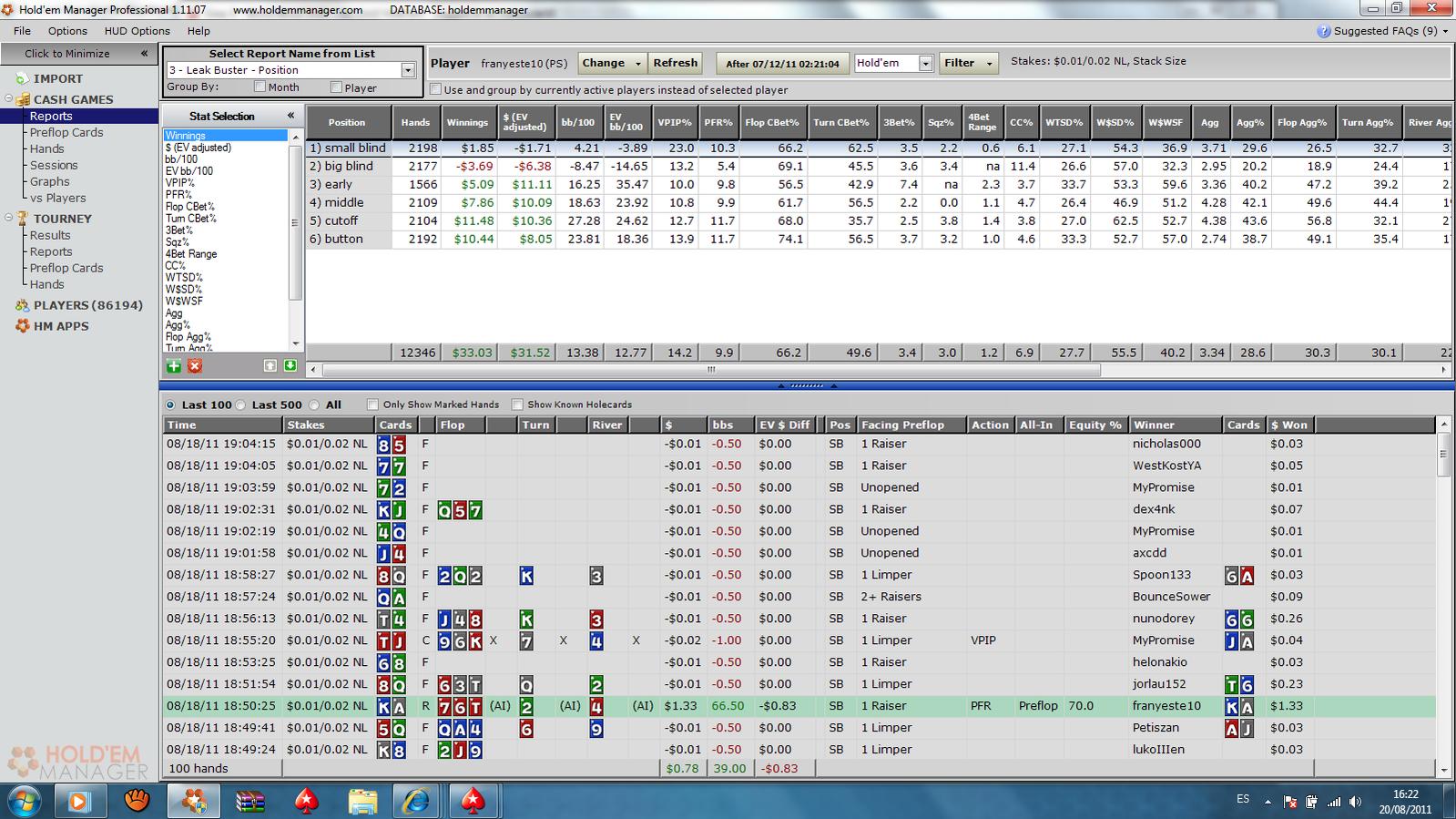The height and width of the screenshot is (819, 1456).
Task: Click panel splitter handle above hand list
Action: coord(807,385)
